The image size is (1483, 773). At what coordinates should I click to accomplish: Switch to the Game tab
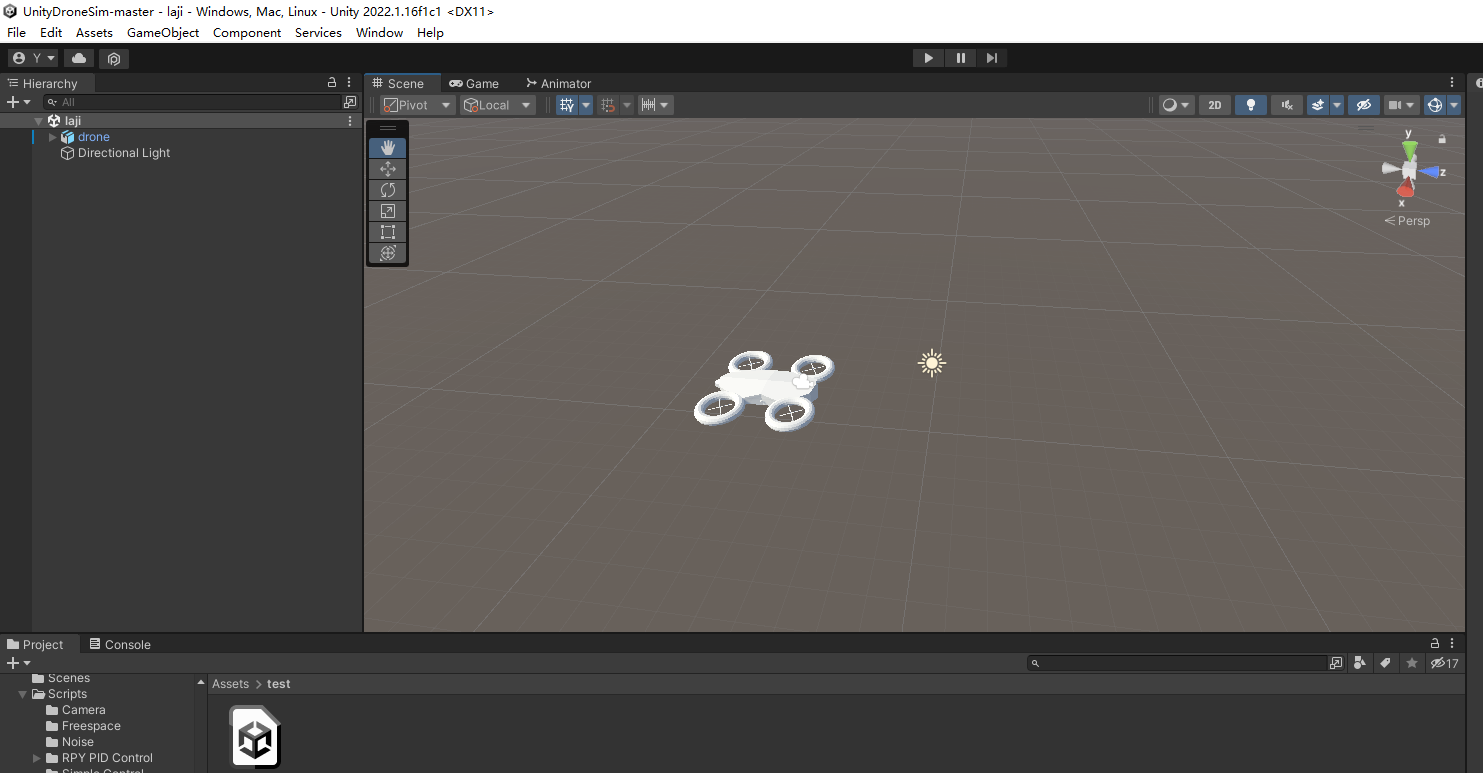[x=474, y=83]
